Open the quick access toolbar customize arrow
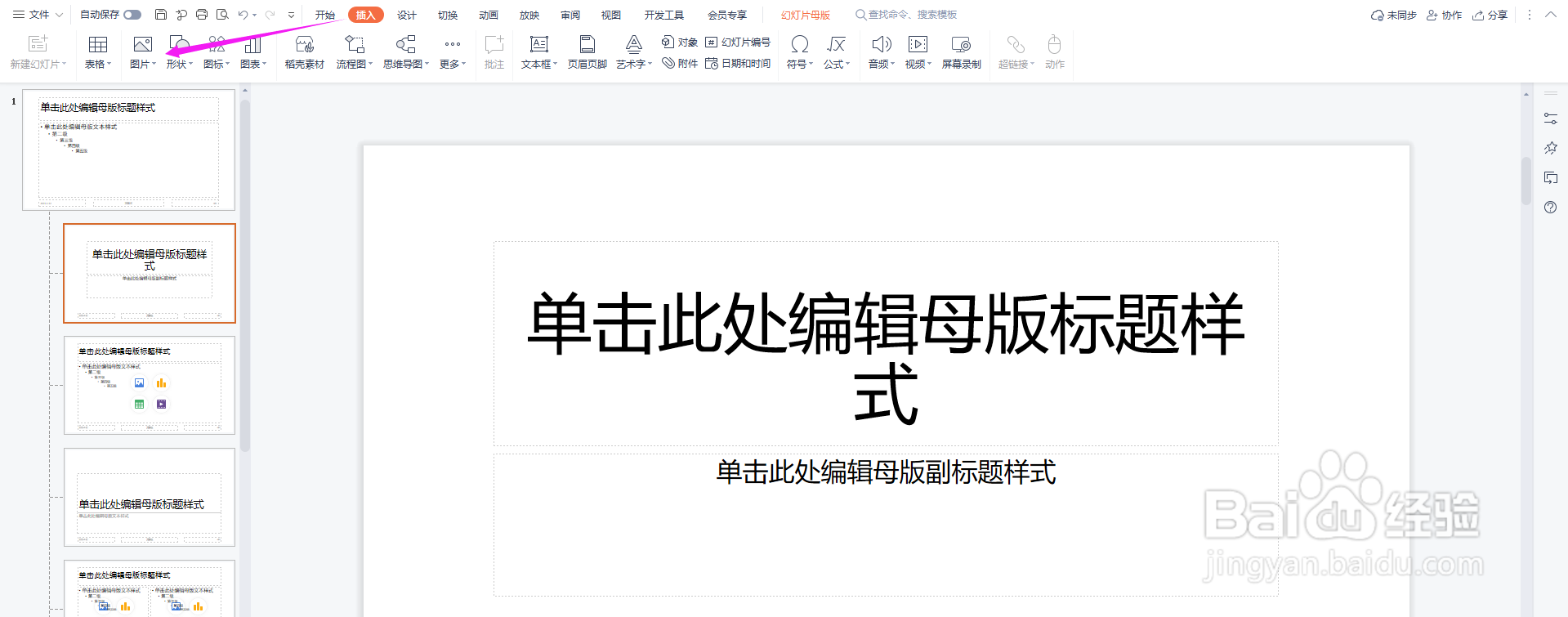Viewport: 1568px width, 617px height. pyautogui.click(x=291, y=15)
